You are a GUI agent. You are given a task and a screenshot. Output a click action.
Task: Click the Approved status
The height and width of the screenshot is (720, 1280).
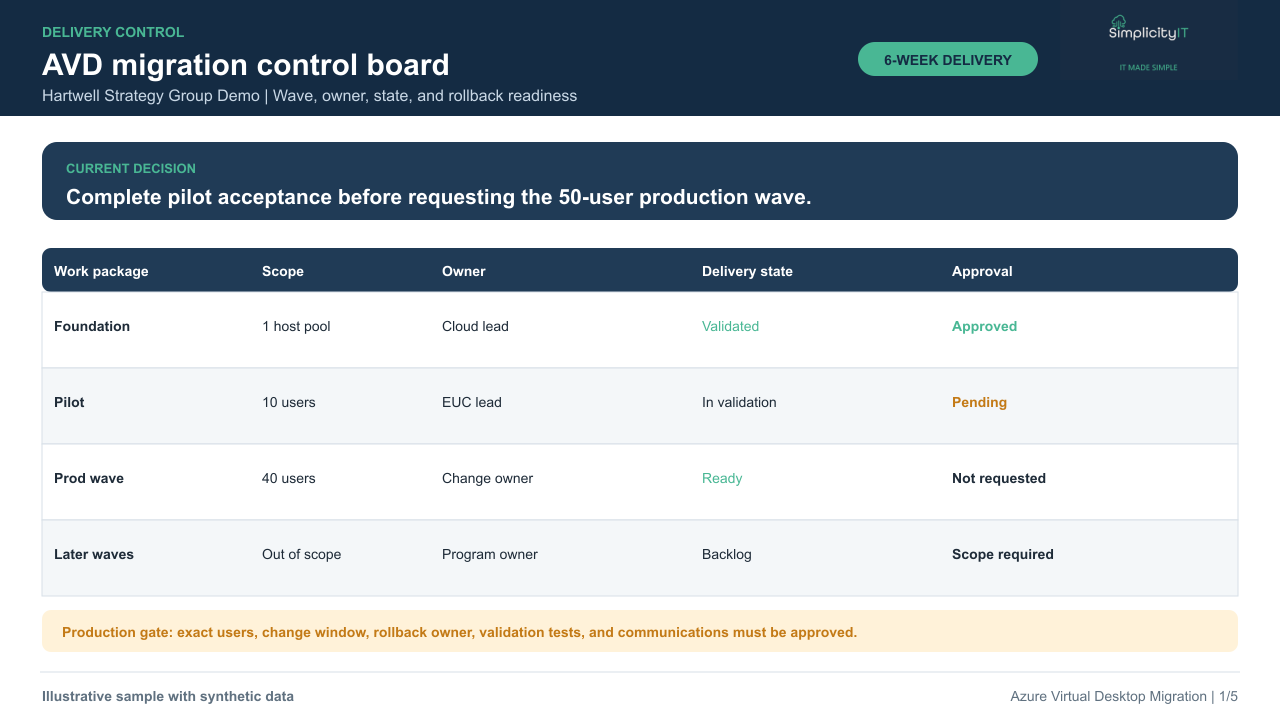pos(984,326)
